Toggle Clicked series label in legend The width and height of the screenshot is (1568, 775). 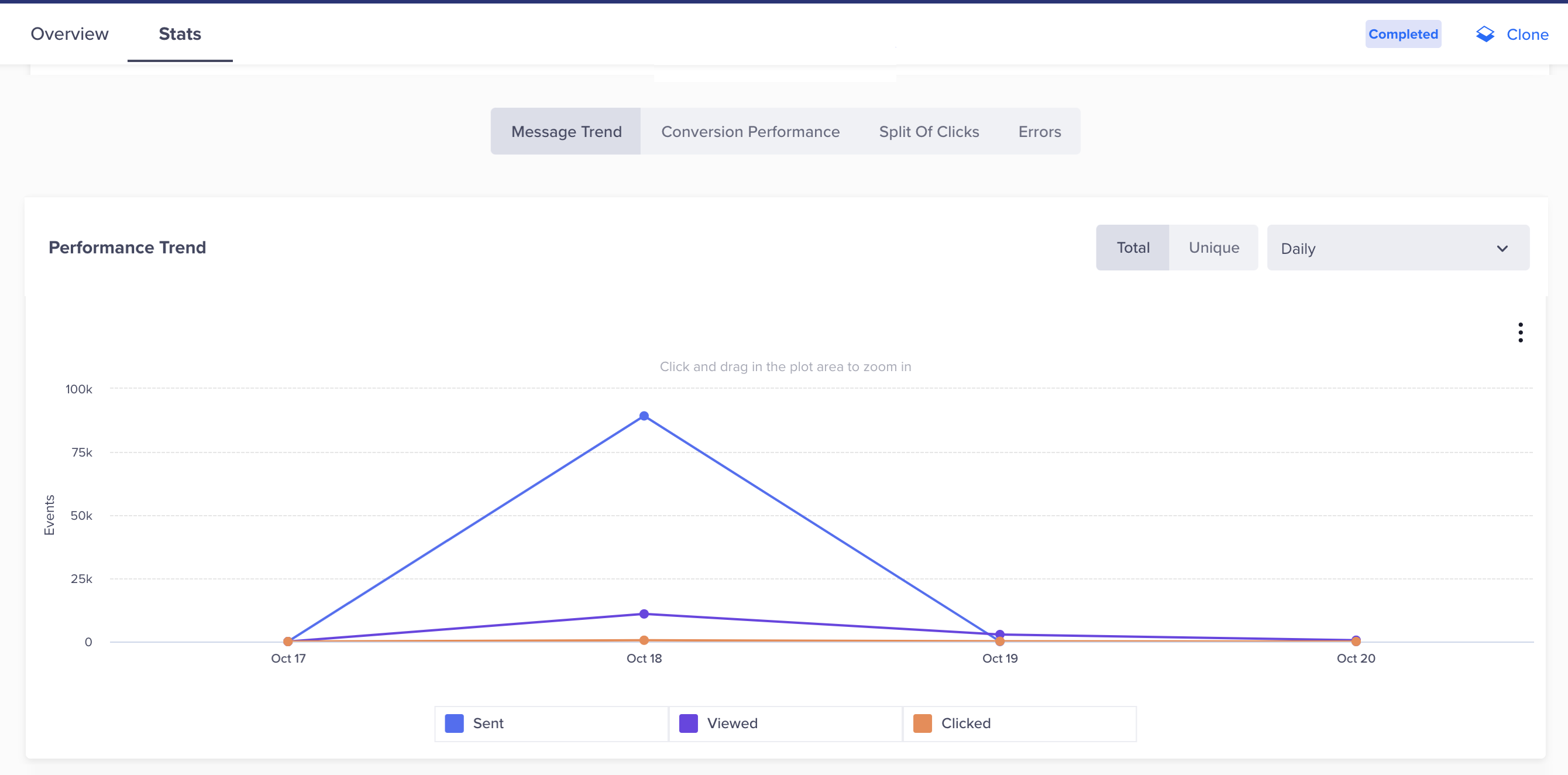(965, 723)
